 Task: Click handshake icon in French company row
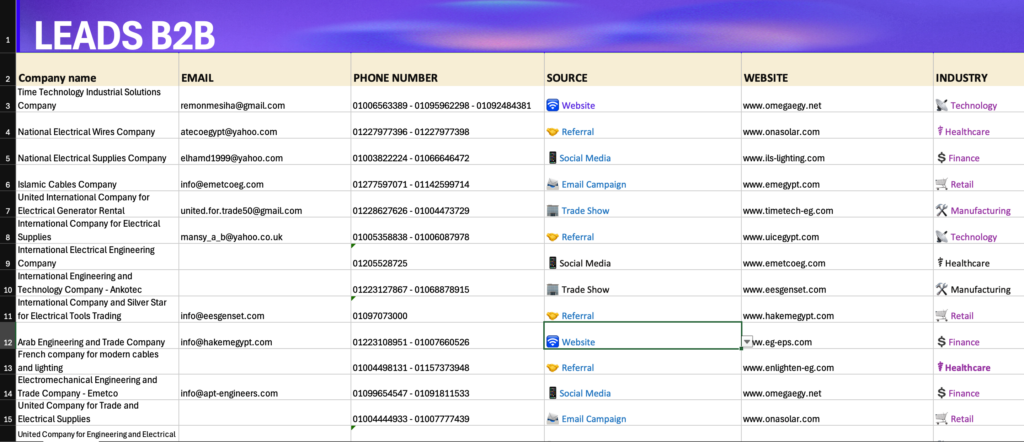coord(552,368)
